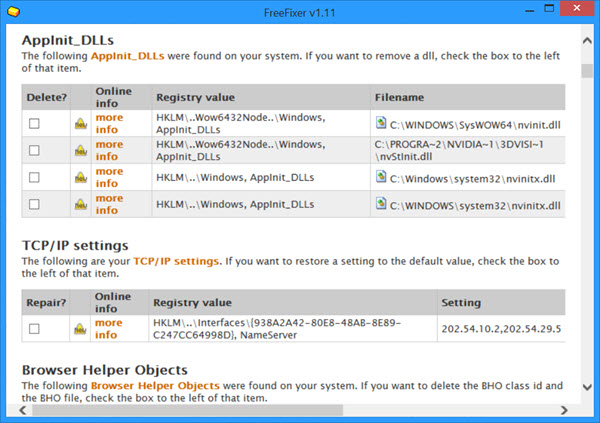Viewport: 600px width, 423px height.
Task: Maximize the FreeFixer window
Action: 549,8
